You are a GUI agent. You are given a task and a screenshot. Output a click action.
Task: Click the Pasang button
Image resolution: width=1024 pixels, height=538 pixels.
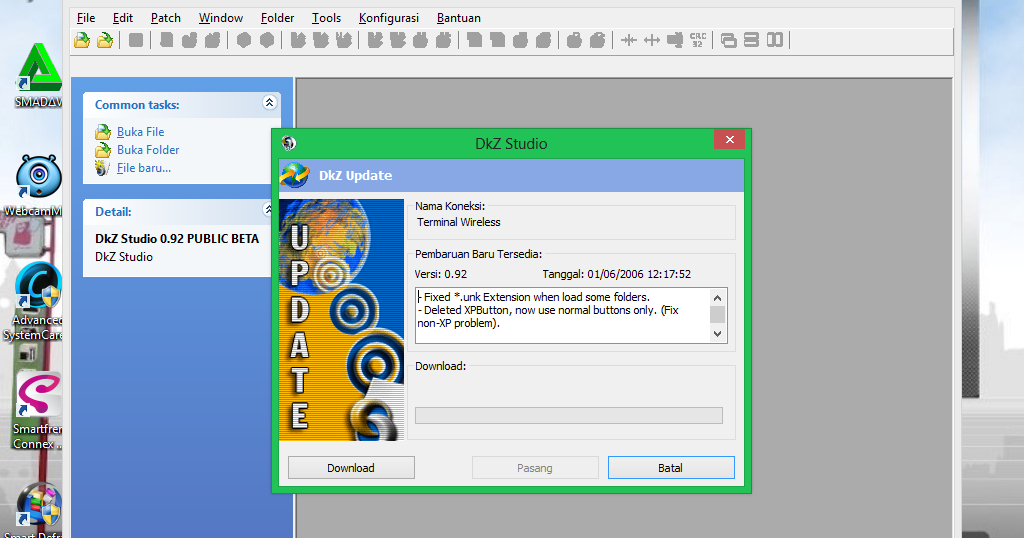(535, 467)
